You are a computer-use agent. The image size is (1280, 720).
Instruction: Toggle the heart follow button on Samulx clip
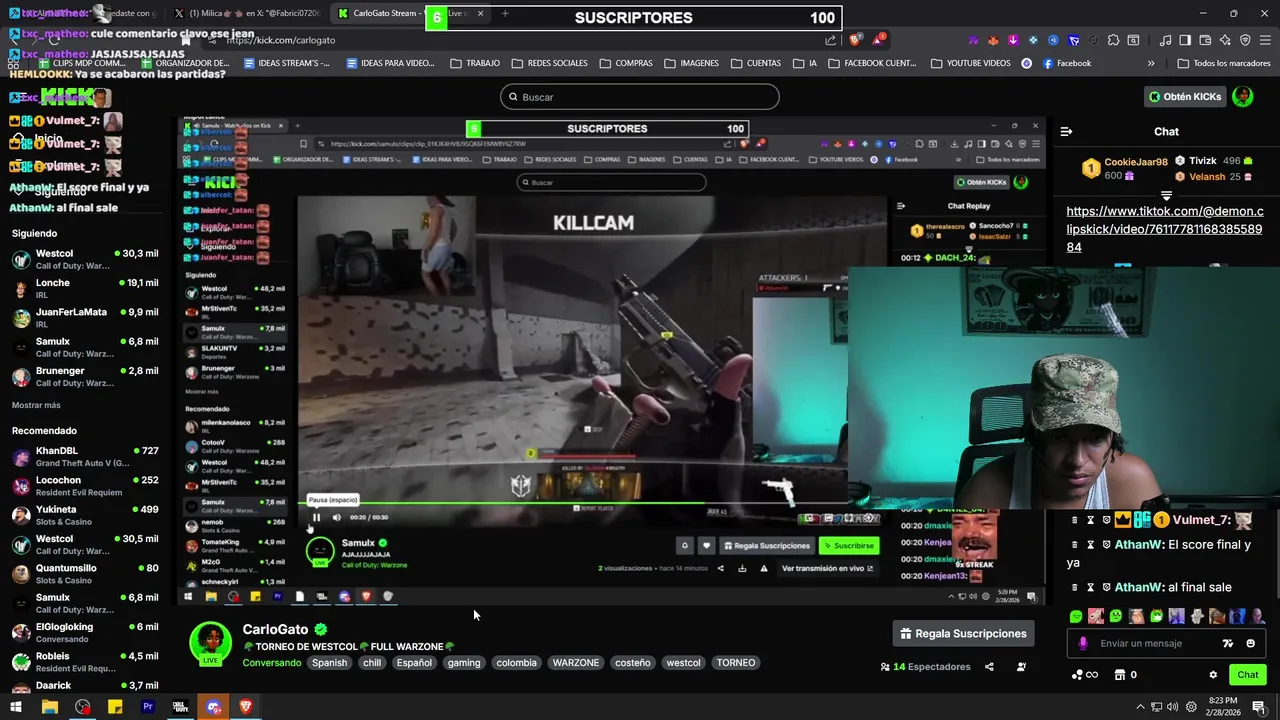click(x=706, y=545)
